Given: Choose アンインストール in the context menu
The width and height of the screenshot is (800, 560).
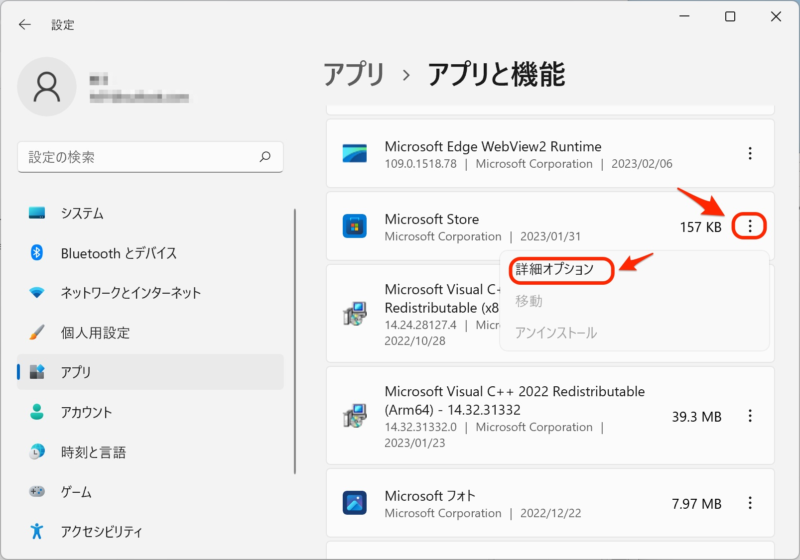Looking at the screenshot, I should 556,333.
